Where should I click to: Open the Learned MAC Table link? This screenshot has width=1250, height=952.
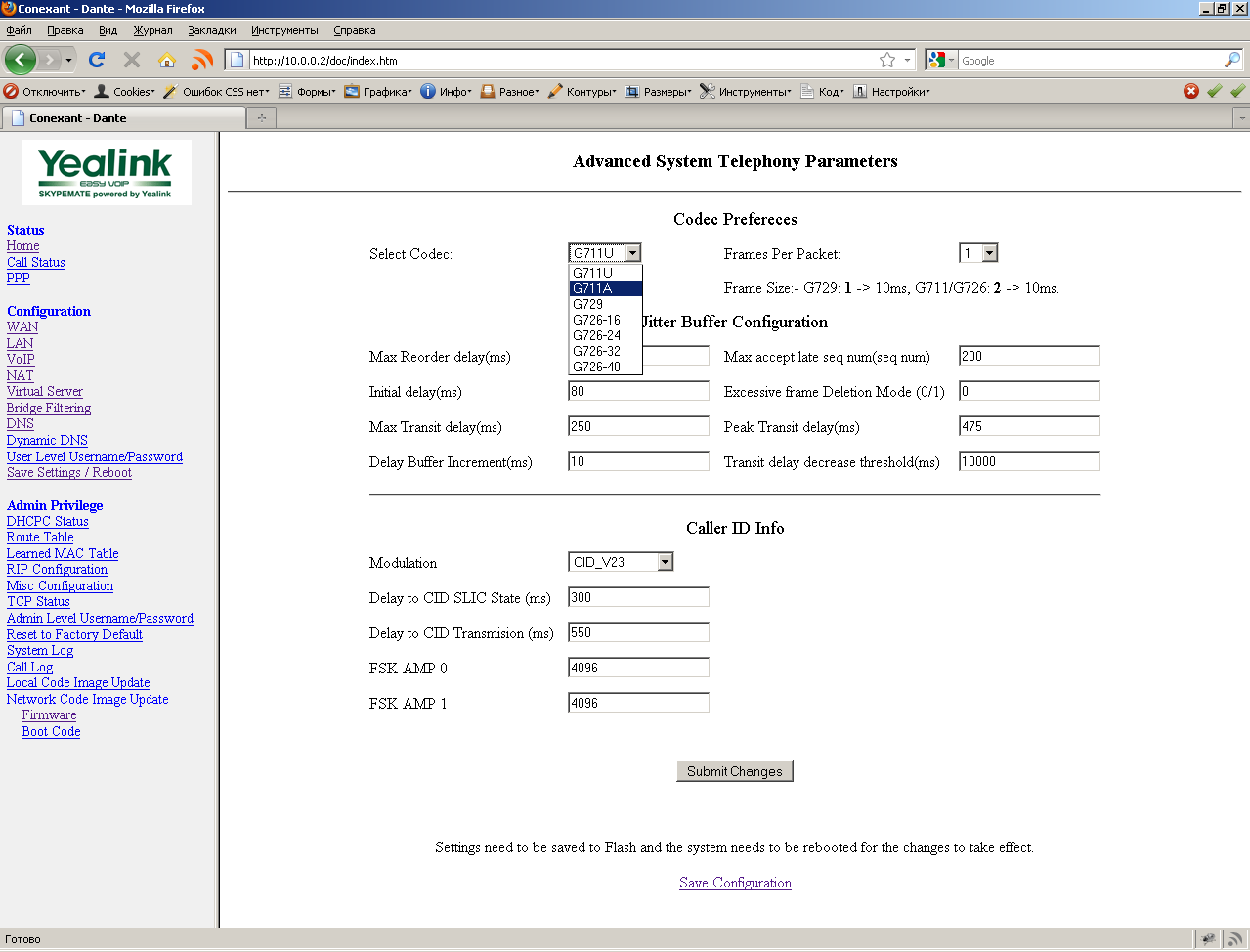point(63,553)
